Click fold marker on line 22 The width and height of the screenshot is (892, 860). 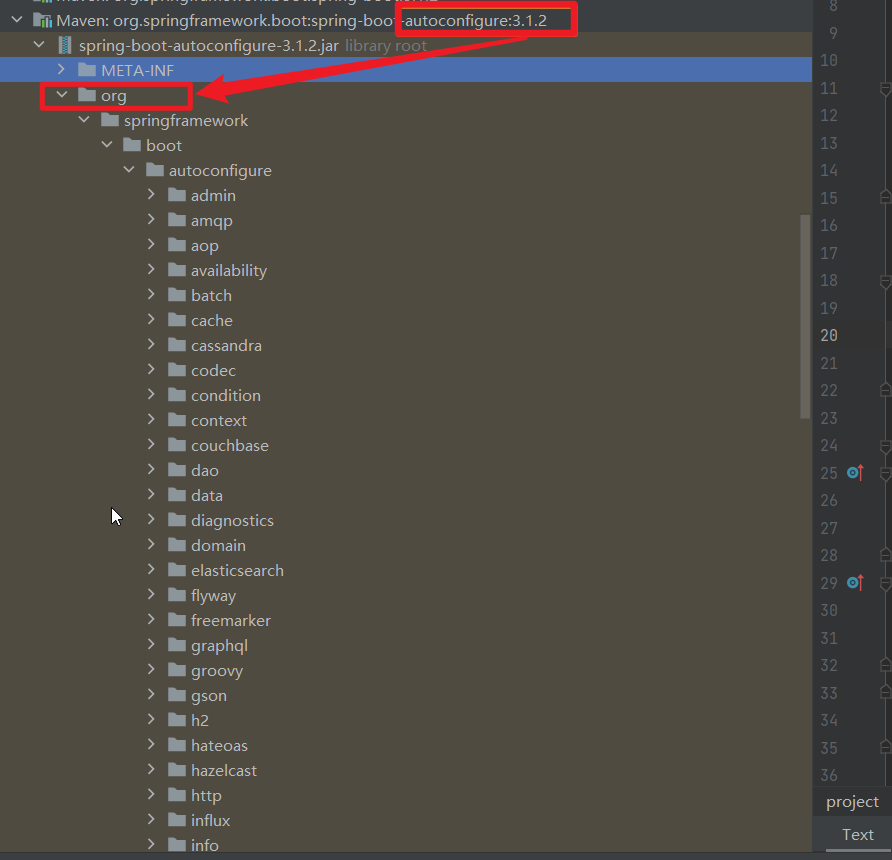[x=885, y=390]
